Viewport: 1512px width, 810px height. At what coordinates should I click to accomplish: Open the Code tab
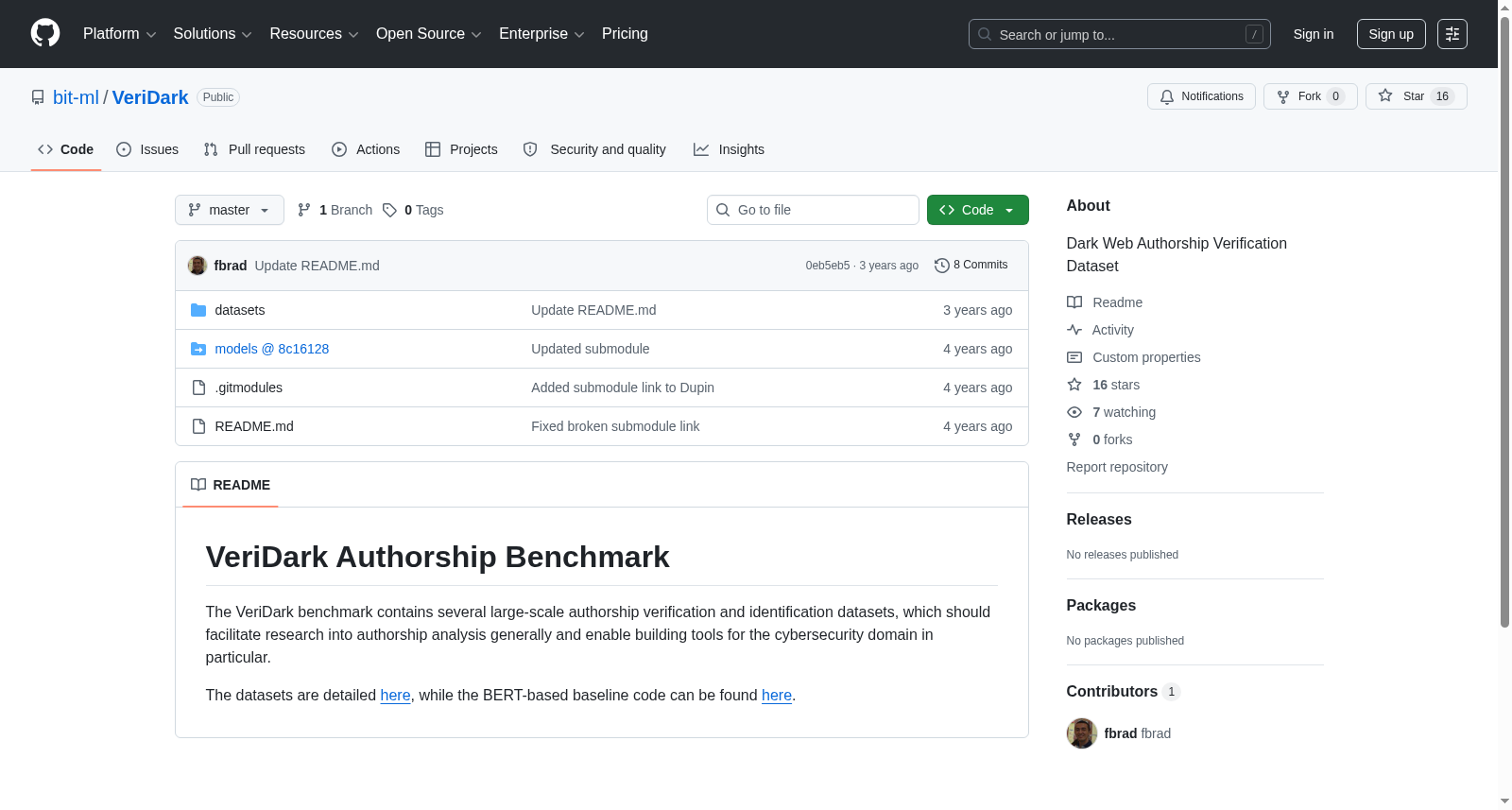[66, 149]
